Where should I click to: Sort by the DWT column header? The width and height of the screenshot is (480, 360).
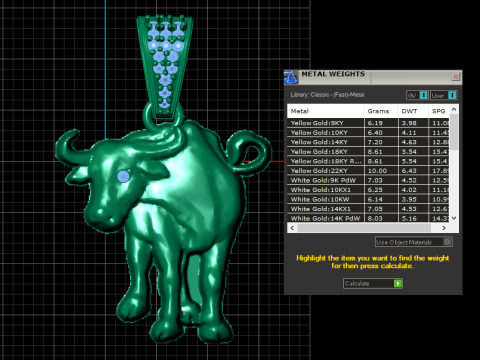(x=413, y=111)
